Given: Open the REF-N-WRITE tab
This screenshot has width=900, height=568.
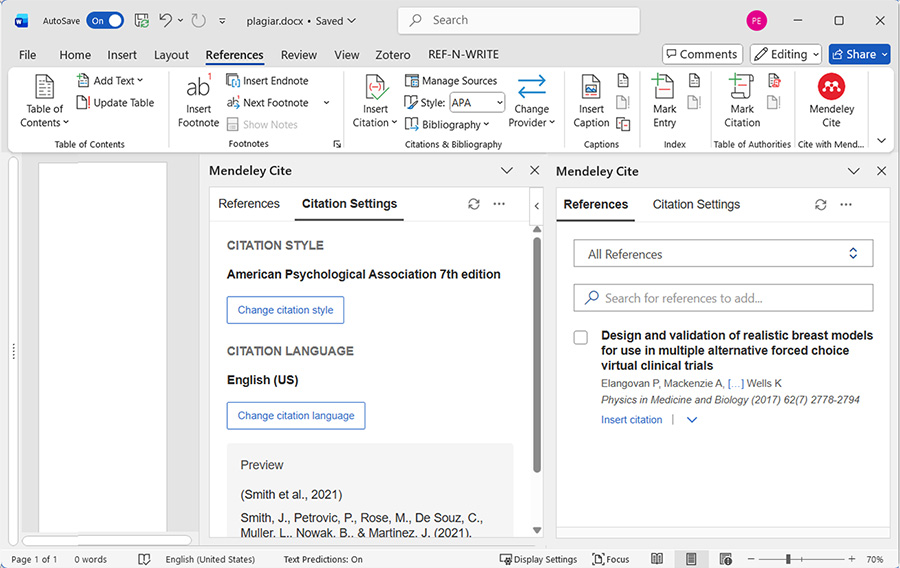Looking at the screenshot, I should point(463,55).
